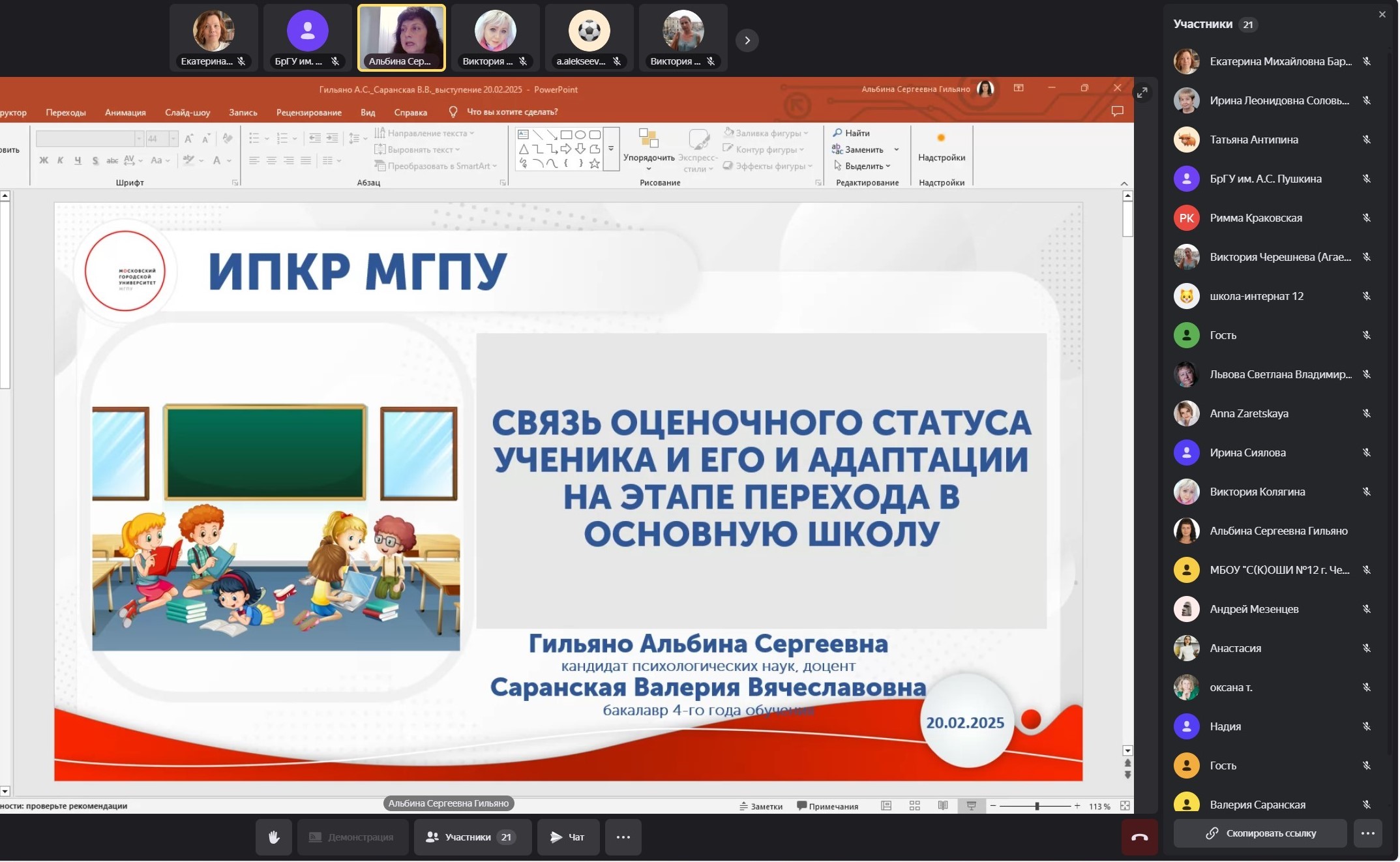This screenshot has height=862, width=1400.
Task: Click the zoom slider in status bar
Action: [x=1036, y=807]
